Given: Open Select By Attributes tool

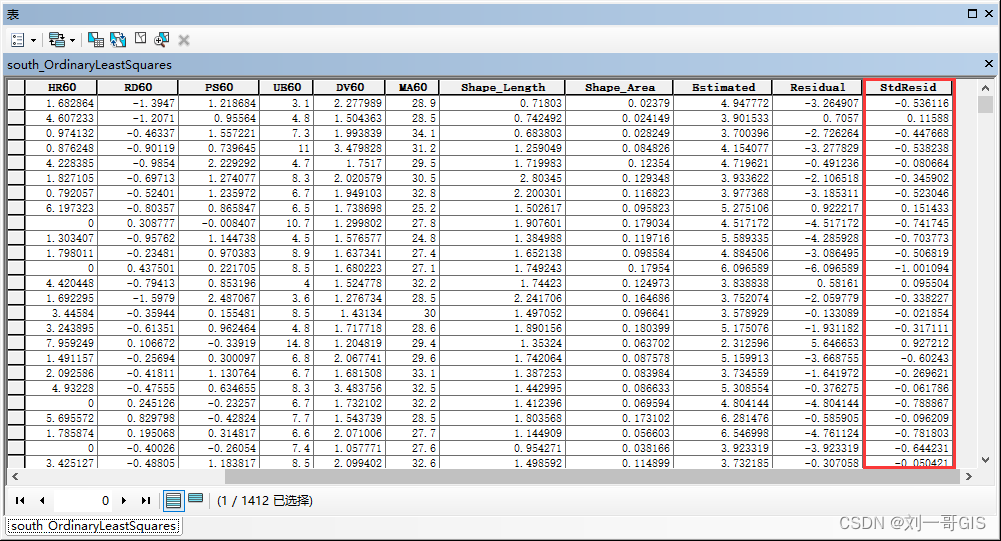Looking at the screenshot, I should click(96, 40).
